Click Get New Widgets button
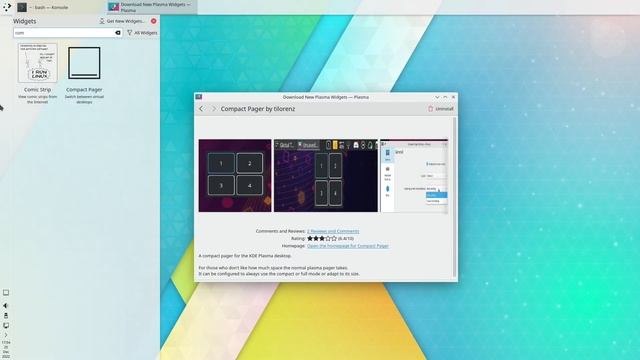The height and width of the screenshot is (360, 640). [122, 21]
